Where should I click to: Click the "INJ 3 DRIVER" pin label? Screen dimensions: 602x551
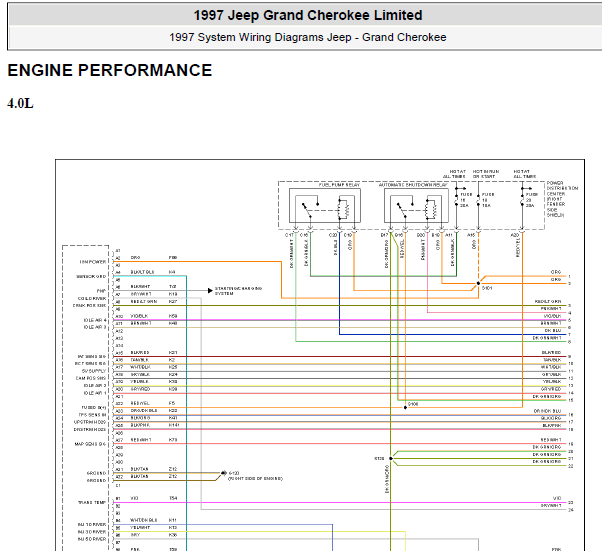(92, 532)
